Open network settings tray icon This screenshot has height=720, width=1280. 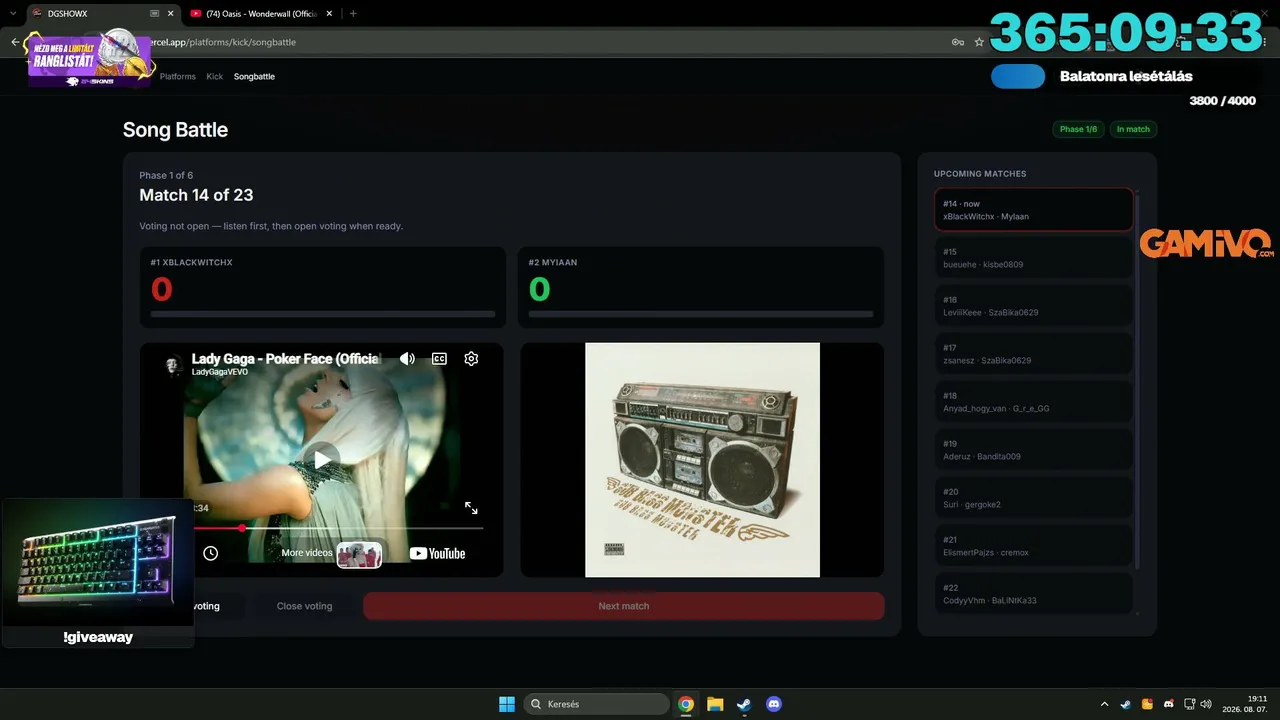[1189, 704]
